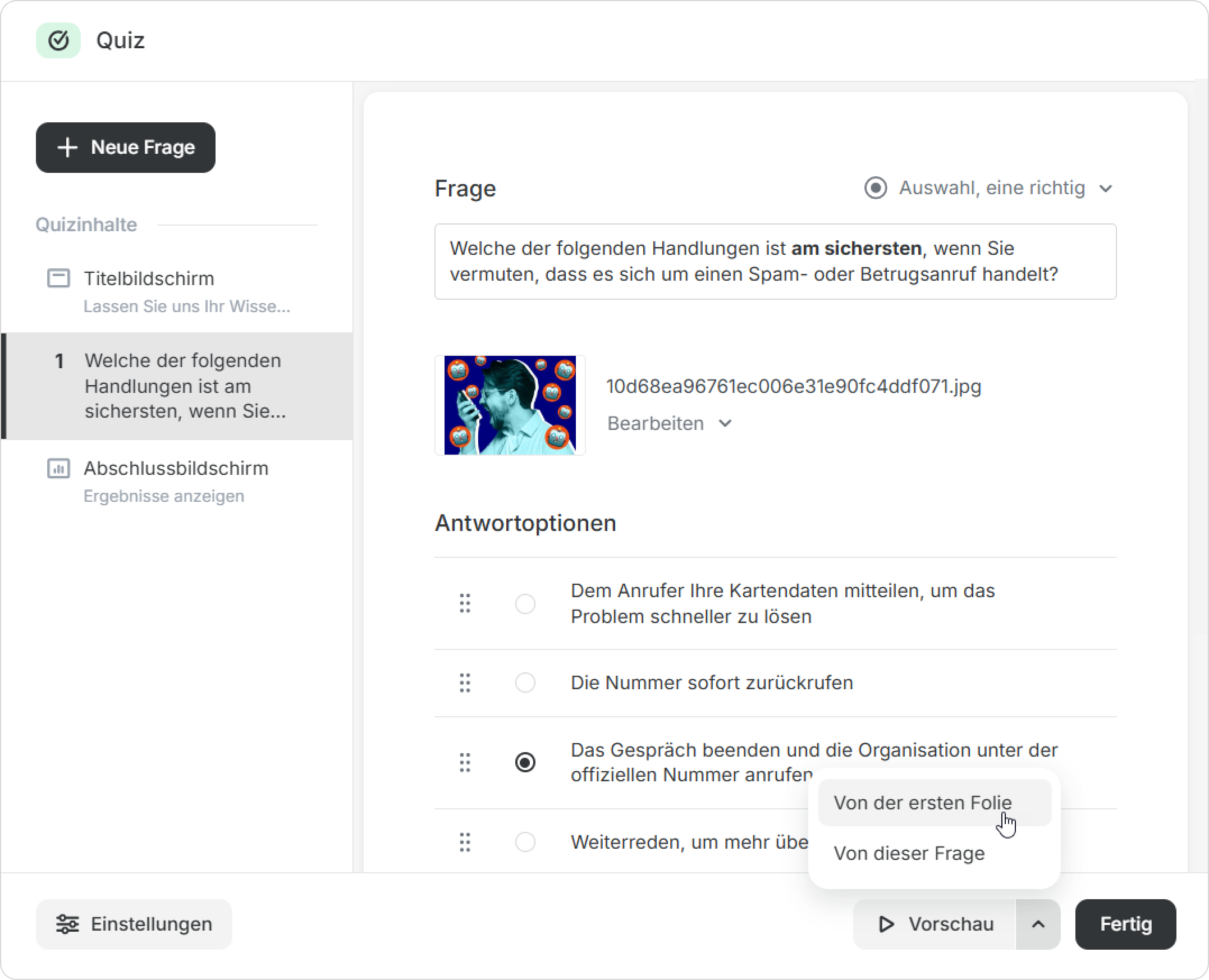
Task: Choose 'Von der ersten Folie' preview option
Action: point(922,803)
